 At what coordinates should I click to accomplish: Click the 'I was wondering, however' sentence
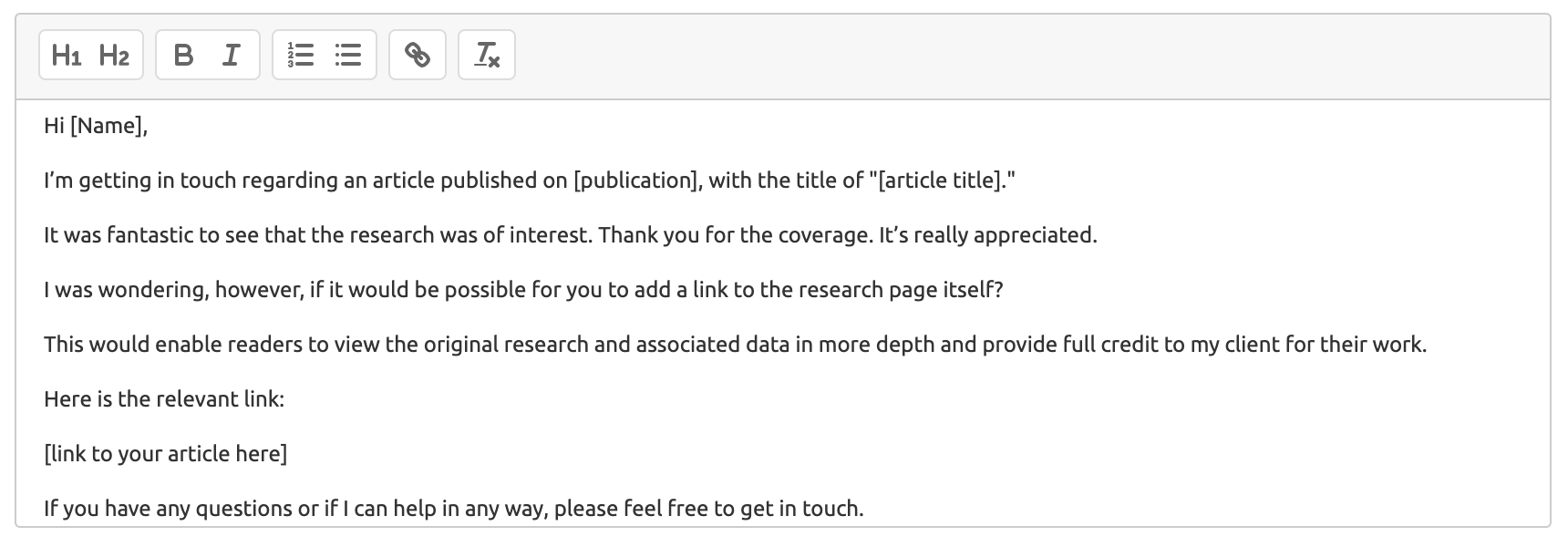point(523,290)
